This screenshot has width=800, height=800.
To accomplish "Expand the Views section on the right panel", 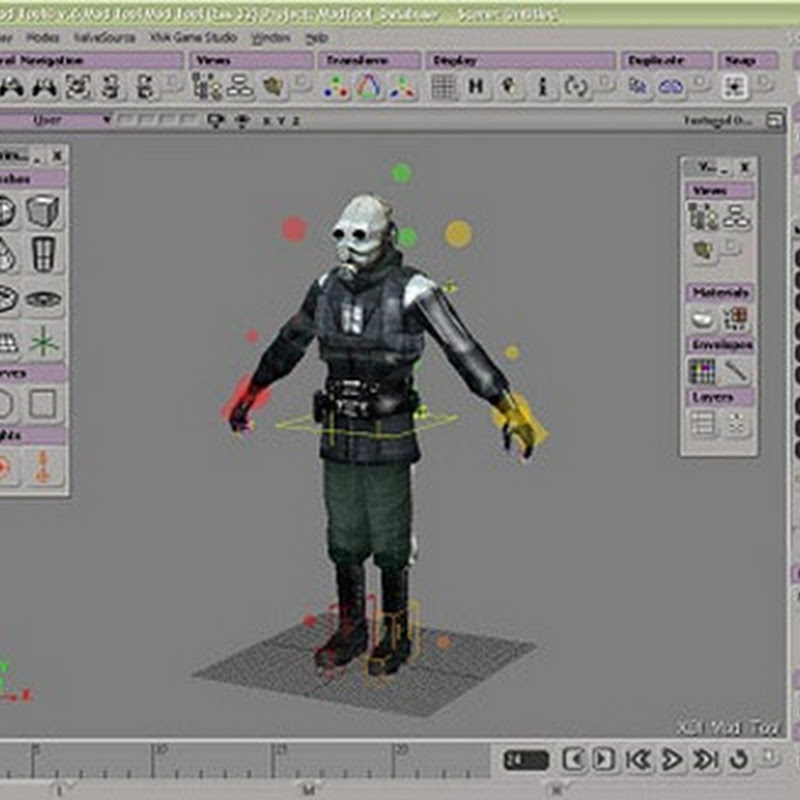I will tap(717, 188).
